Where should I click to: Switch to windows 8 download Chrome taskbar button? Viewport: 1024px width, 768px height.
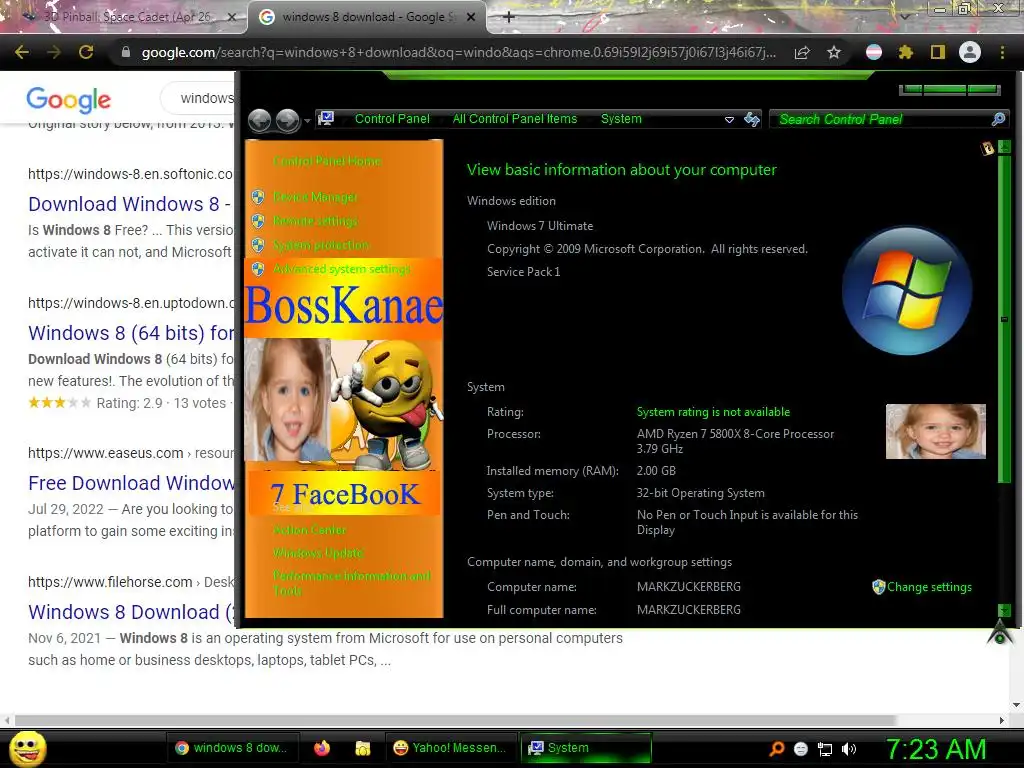(232, 748)
